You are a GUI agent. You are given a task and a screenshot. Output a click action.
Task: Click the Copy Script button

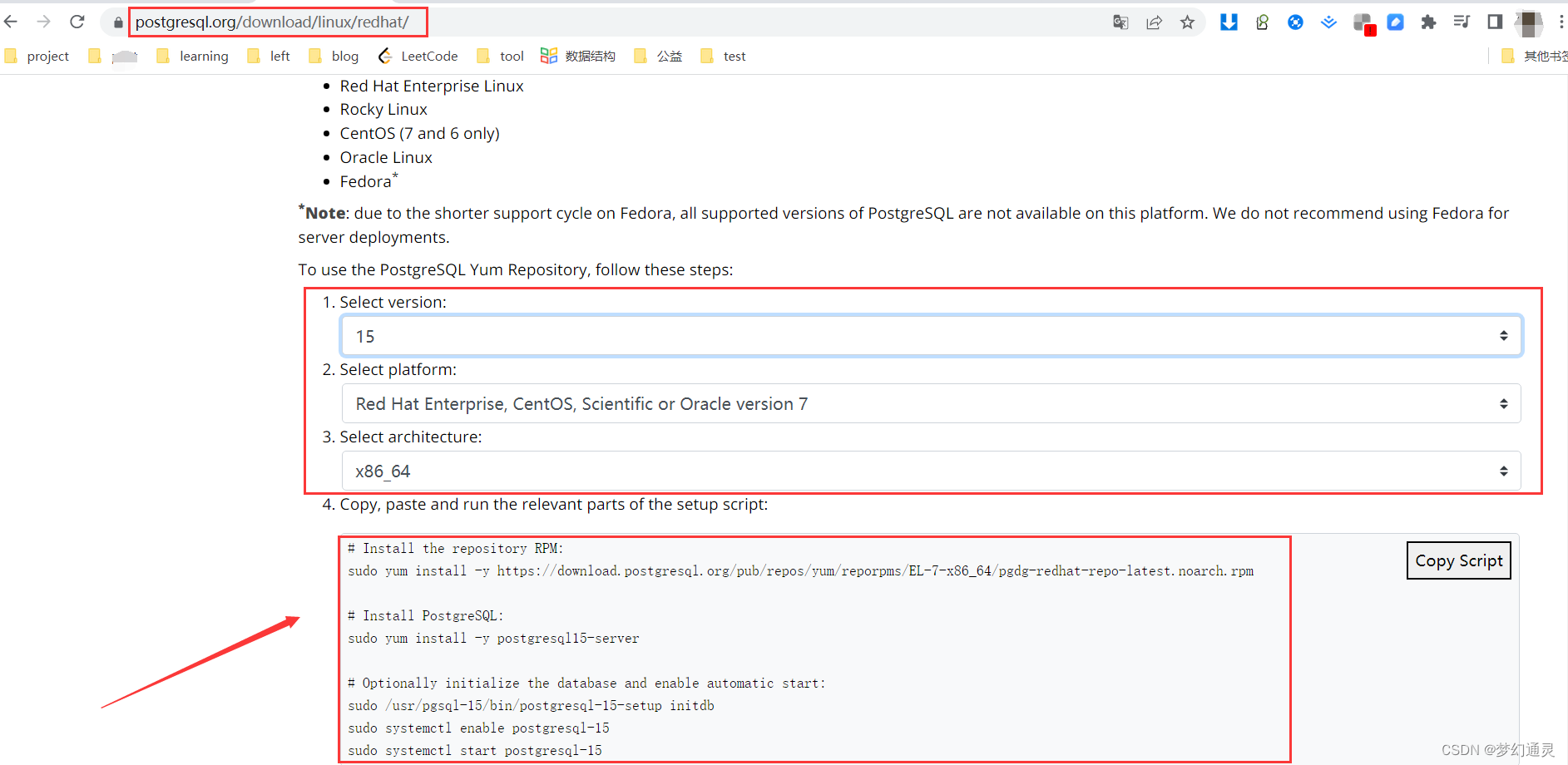[1459, 560]
